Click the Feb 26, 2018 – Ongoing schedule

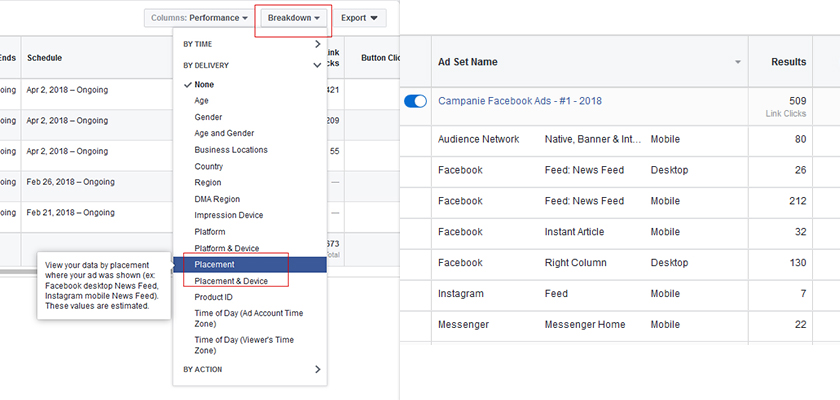tap(70, 182)
